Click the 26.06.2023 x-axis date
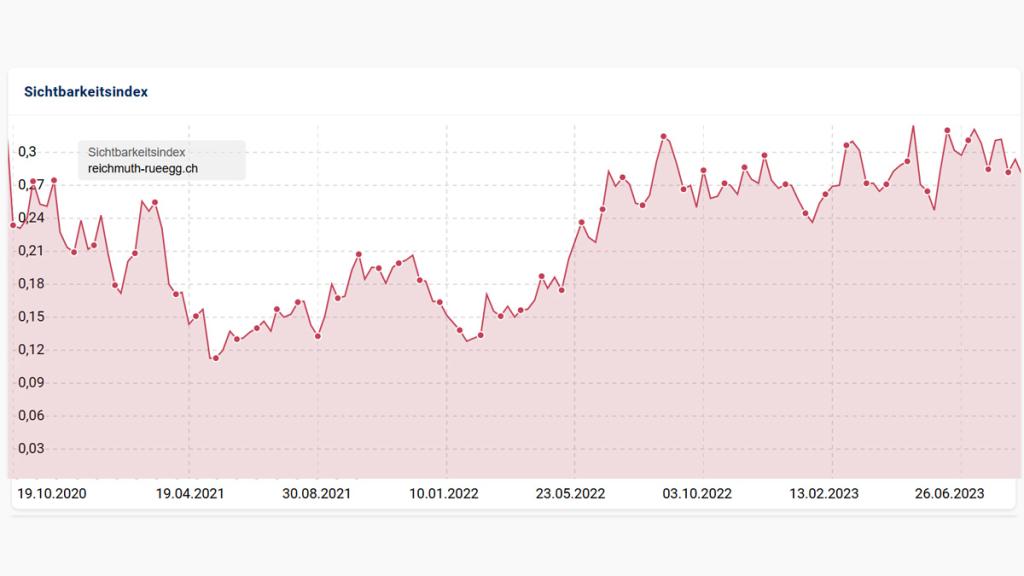This screenshot has height=576, width=1024. (950, 494)
